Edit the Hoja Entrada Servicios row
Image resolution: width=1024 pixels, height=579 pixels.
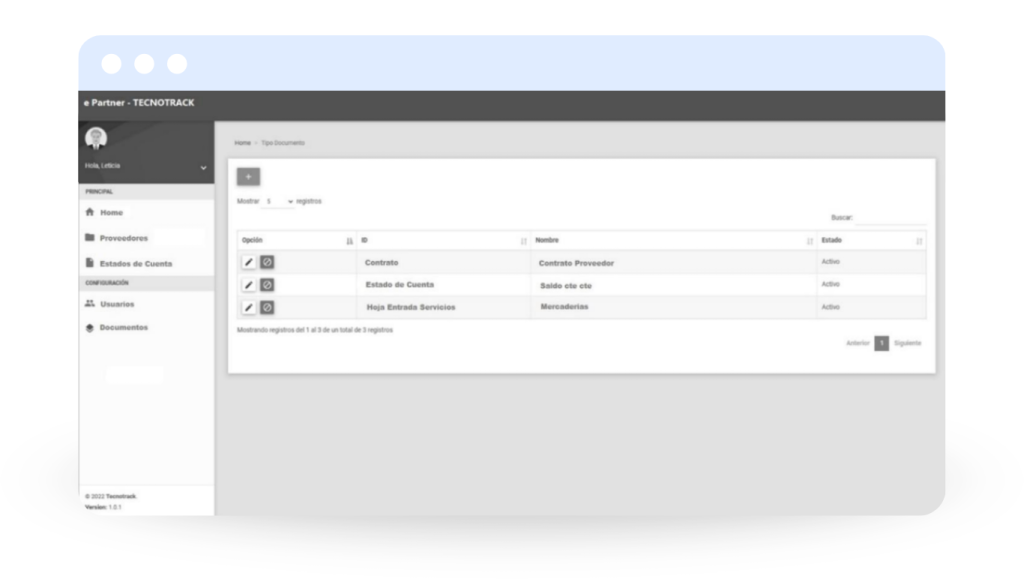pyautogui.click(x=248, y=307)
